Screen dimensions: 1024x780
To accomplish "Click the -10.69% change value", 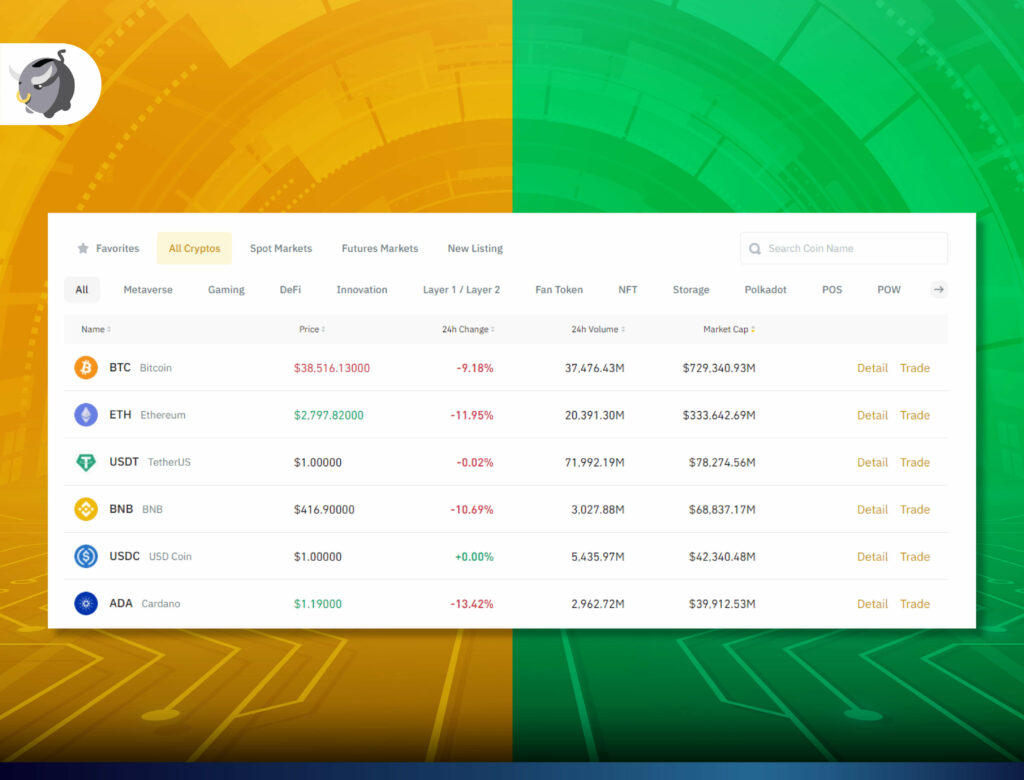I will click(x=472, y=510).
